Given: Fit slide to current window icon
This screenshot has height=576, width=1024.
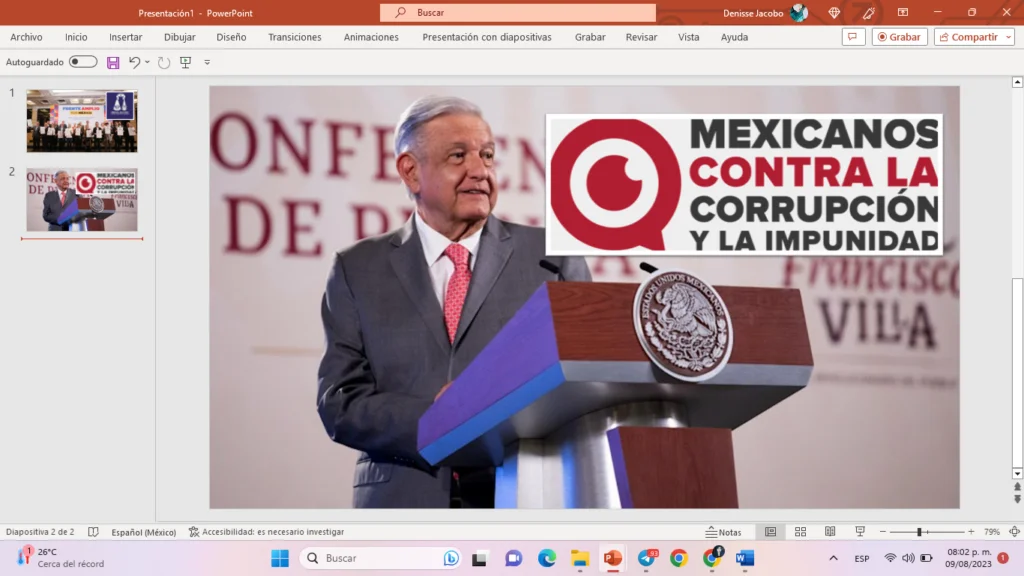Looking at the screenshot, I should click(x=1014, y=532).
